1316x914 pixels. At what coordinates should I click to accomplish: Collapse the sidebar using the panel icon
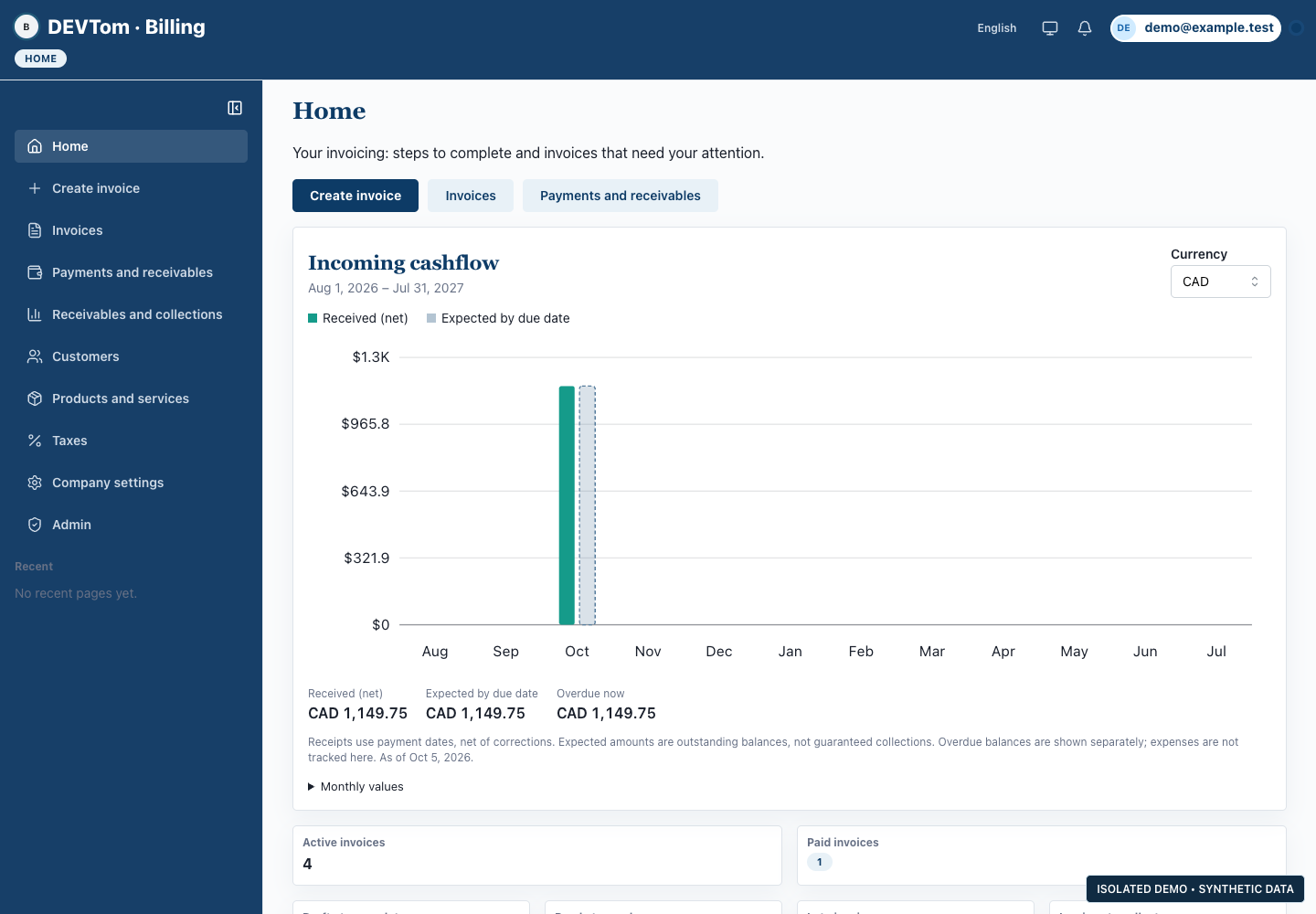(235, 108)
